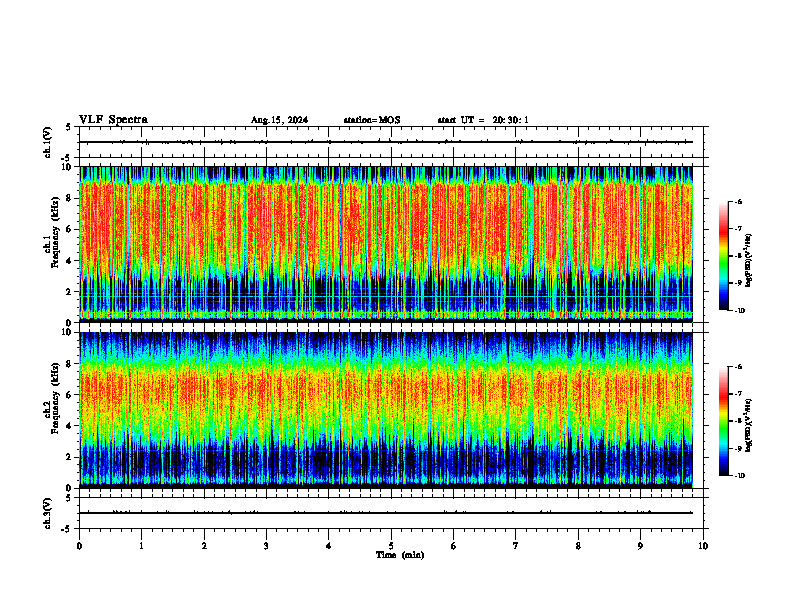792x612 pixels.
Task: Click the '-6' label on ch.2 color bar
Action: [738, 367]
